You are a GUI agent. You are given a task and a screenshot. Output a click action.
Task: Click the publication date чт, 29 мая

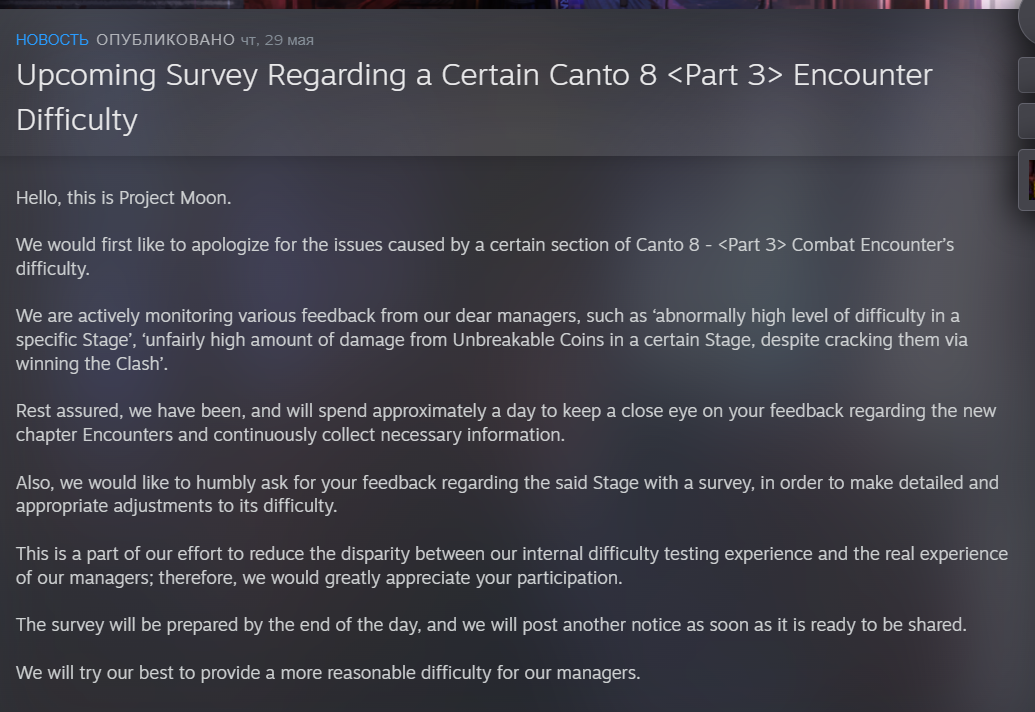(277, 40)
